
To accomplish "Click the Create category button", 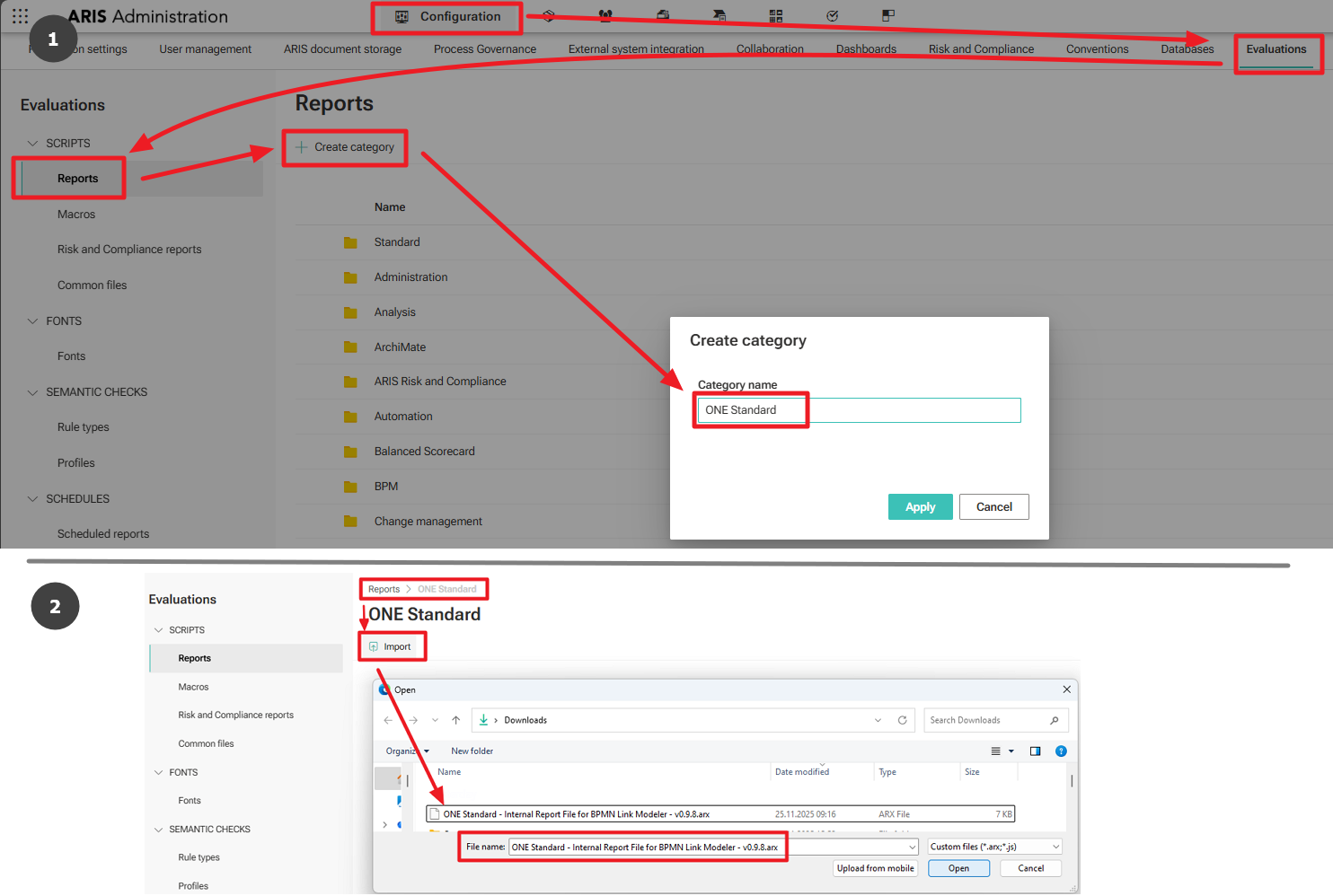I will tap(346, 147).
